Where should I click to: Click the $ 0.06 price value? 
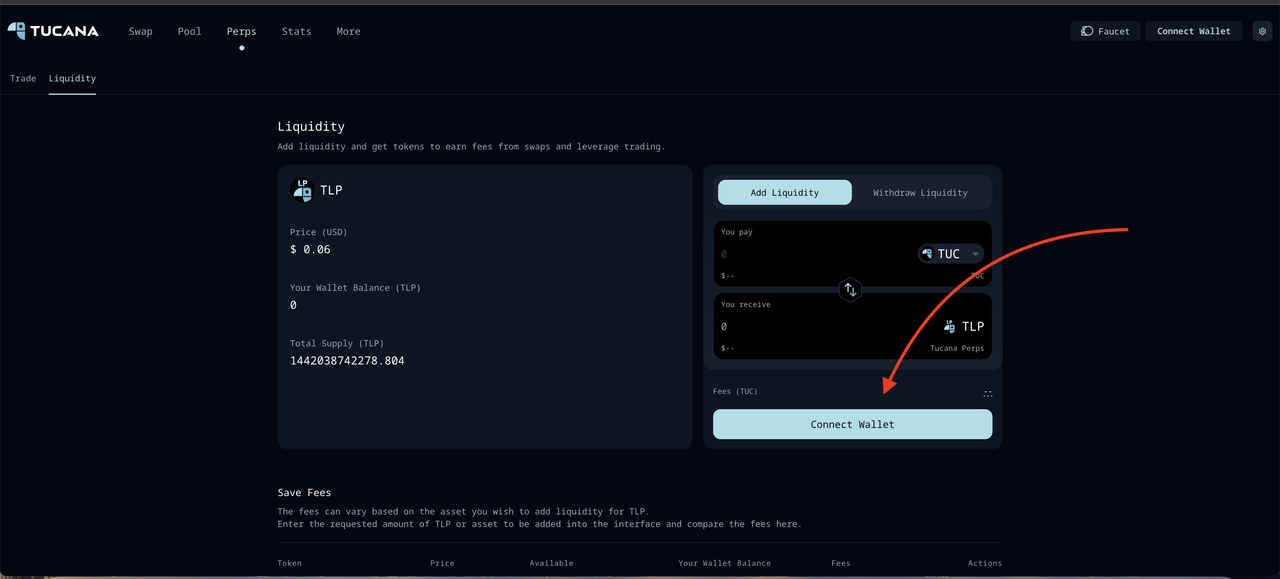(310, 250)
